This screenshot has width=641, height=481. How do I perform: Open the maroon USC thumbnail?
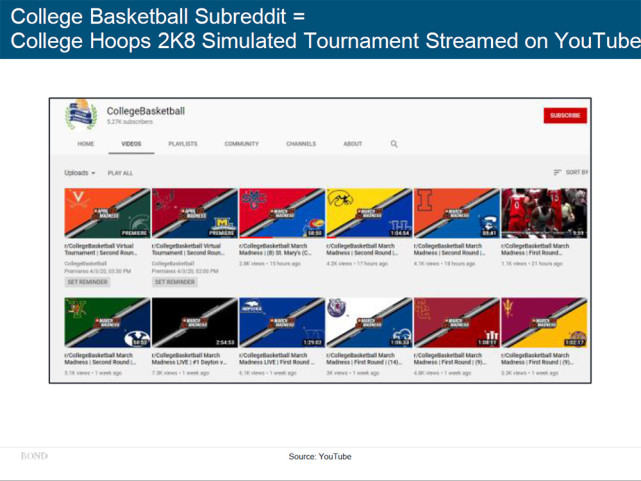pos(457,322)
